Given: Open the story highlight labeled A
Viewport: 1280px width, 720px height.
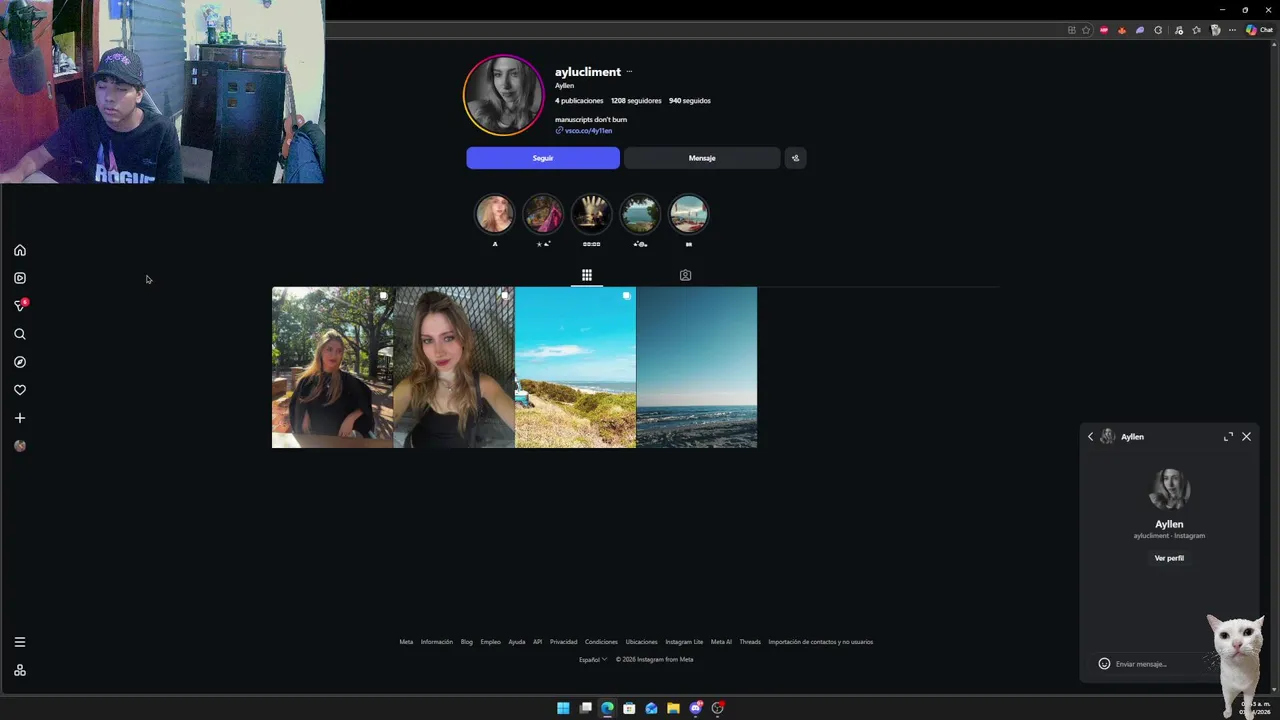Looking at the screenshot, I should point(494,214).
